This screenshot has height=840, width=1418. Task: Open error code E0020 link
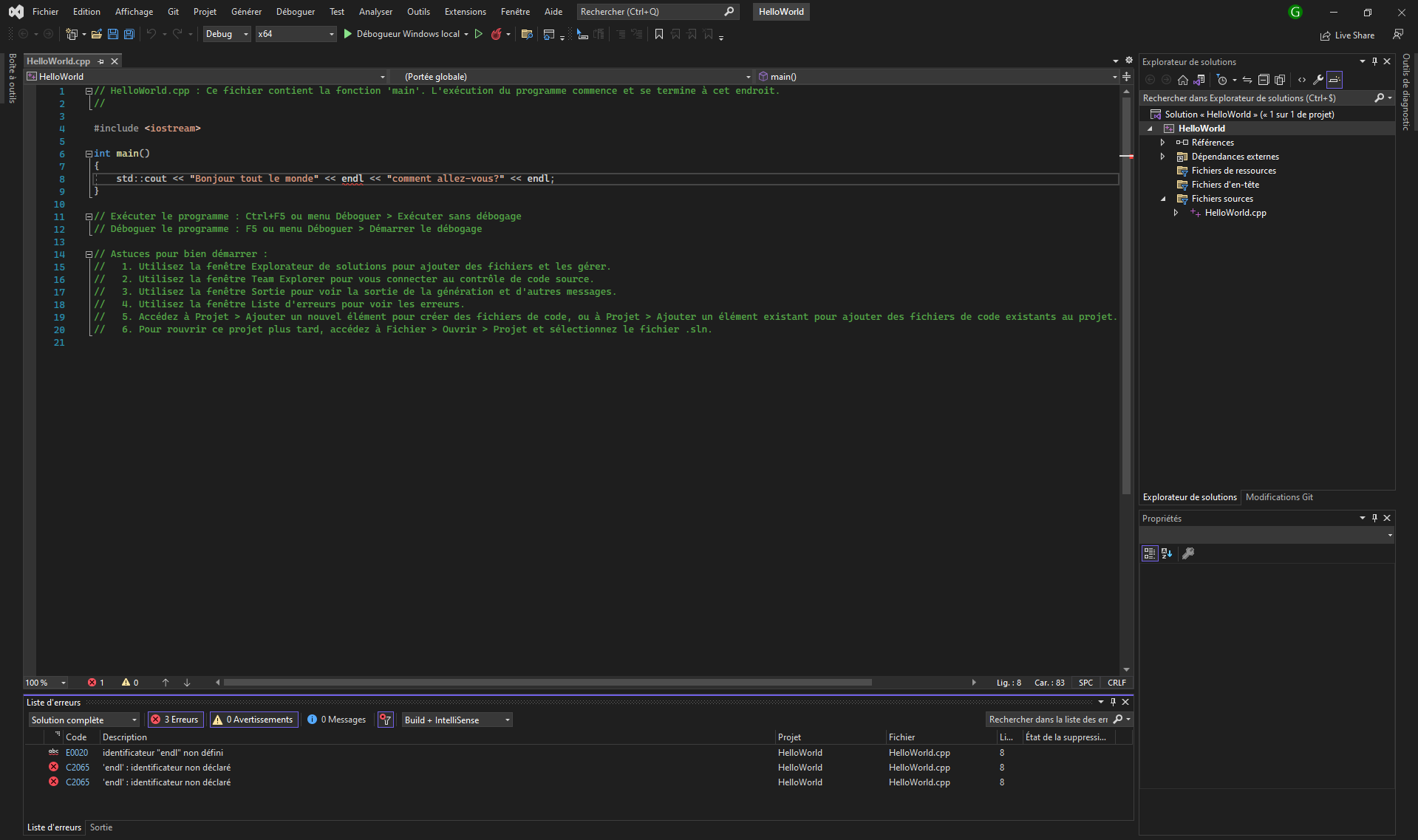pyautogui.click(x=77, y=753)
